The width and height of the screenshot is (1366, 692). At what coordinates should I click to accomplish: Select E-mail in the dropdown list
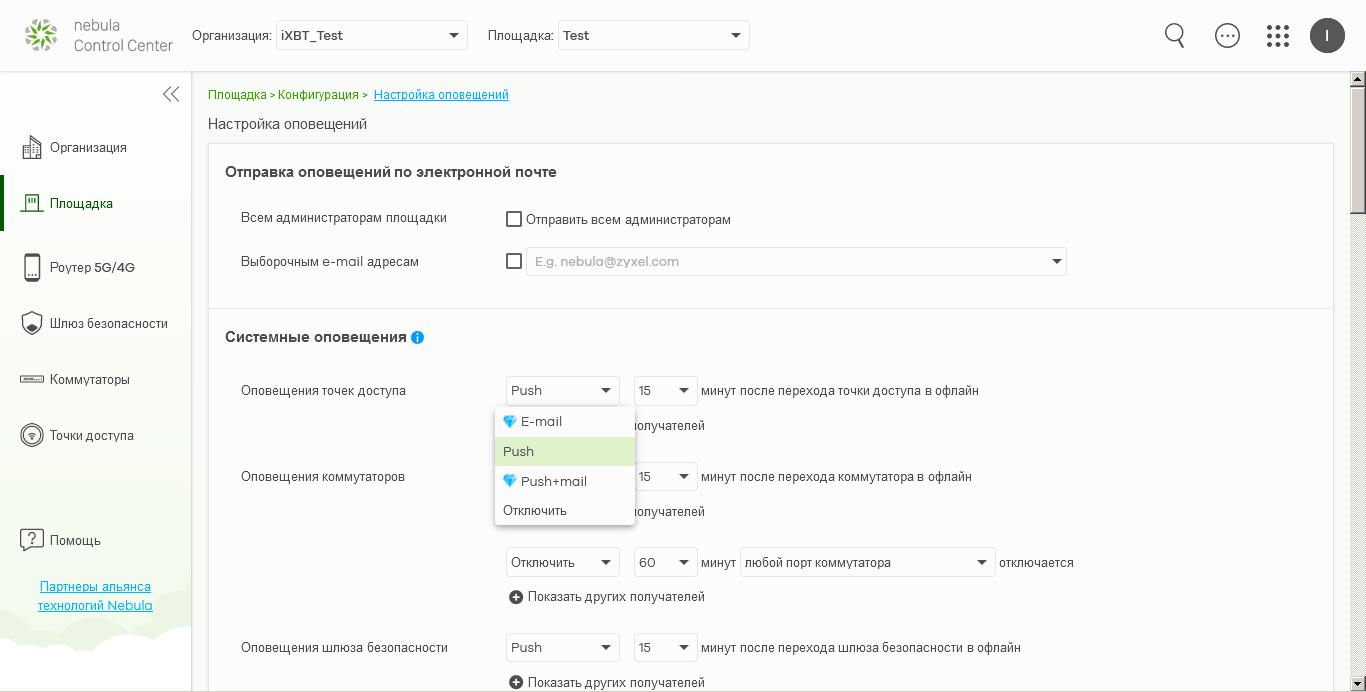coord(541,422)
